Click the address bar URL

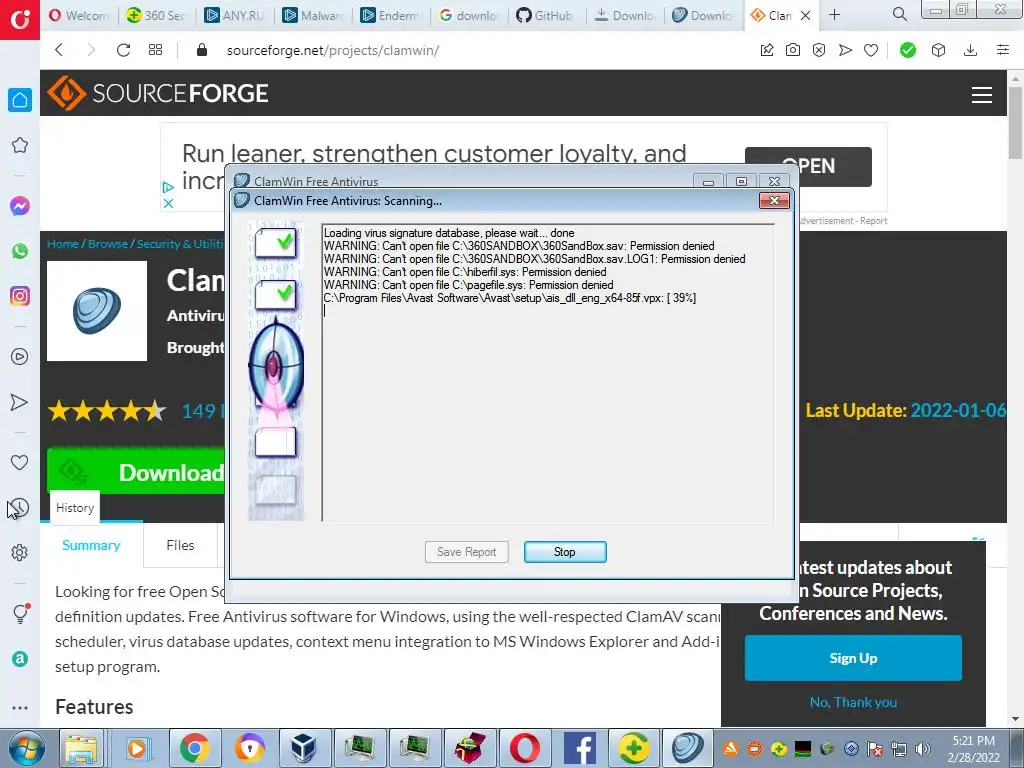(x=332, y=50)
